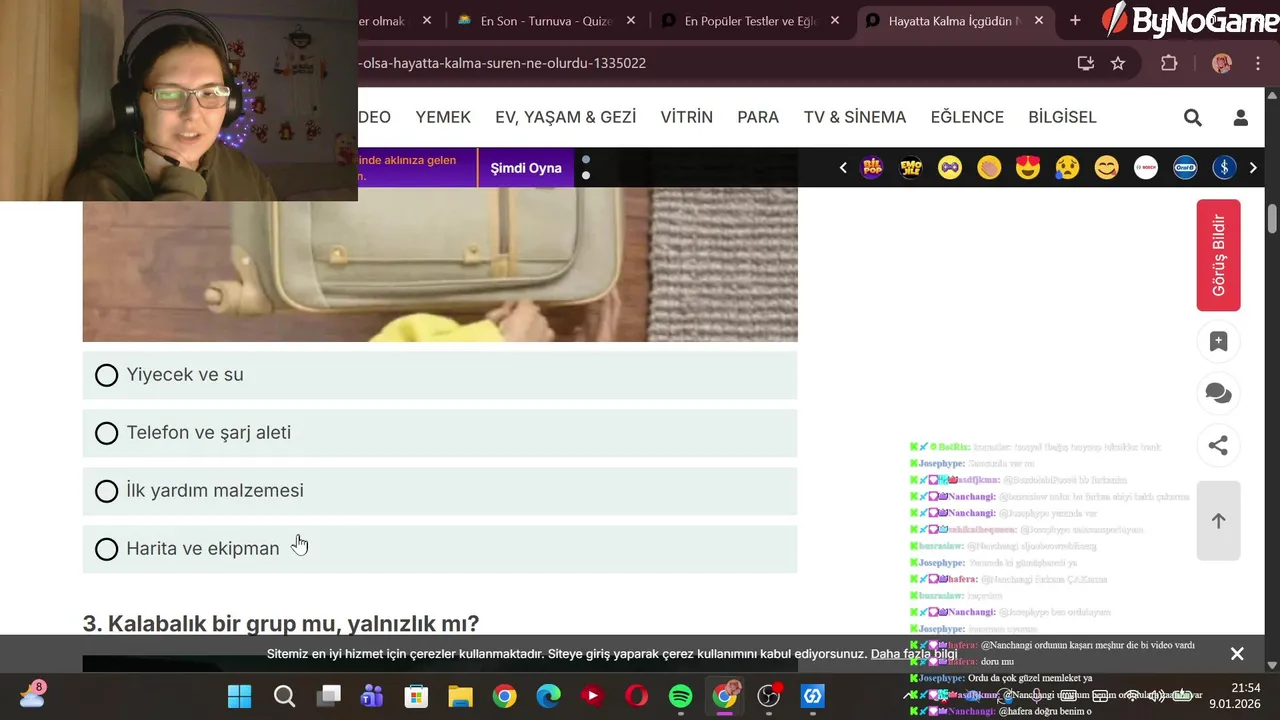Click heading '3. Kalabalık bir grup mu, yalnızlık mı?'
Screen dimensions: 1280x720
[x=281, y=624]
